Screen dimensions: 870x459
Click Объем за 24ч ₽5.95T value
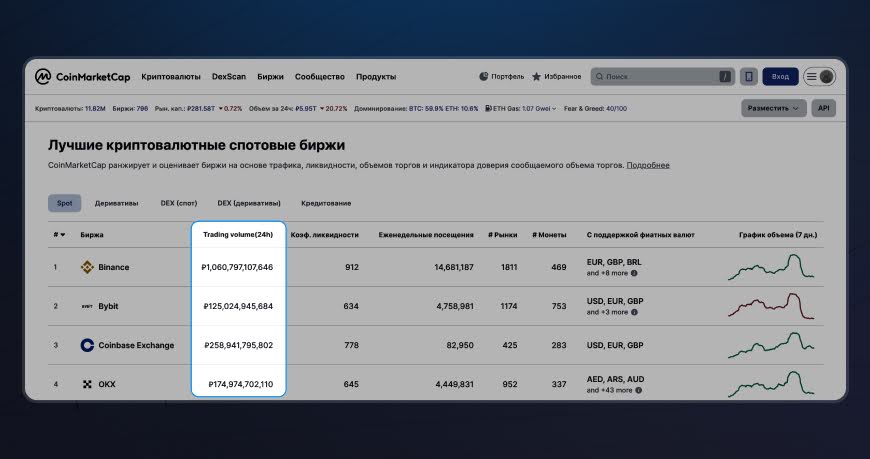(x=306, y=109)
